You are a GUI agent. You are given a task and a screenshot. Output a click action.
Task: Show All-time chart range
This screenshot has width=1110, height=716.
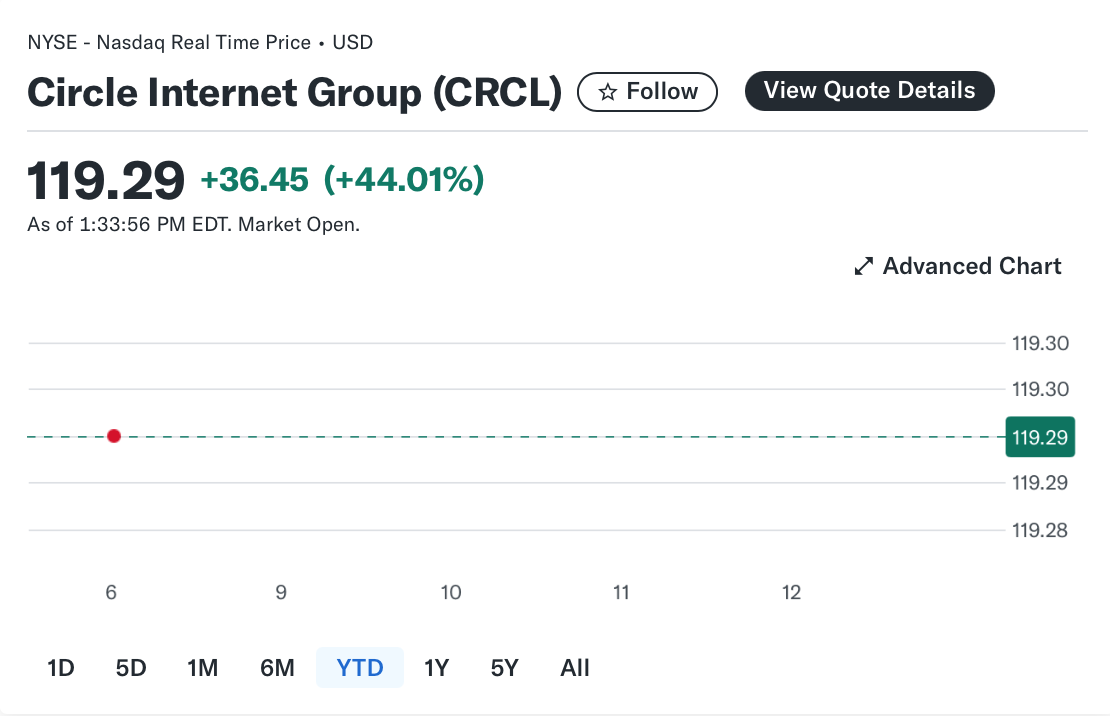575,668
